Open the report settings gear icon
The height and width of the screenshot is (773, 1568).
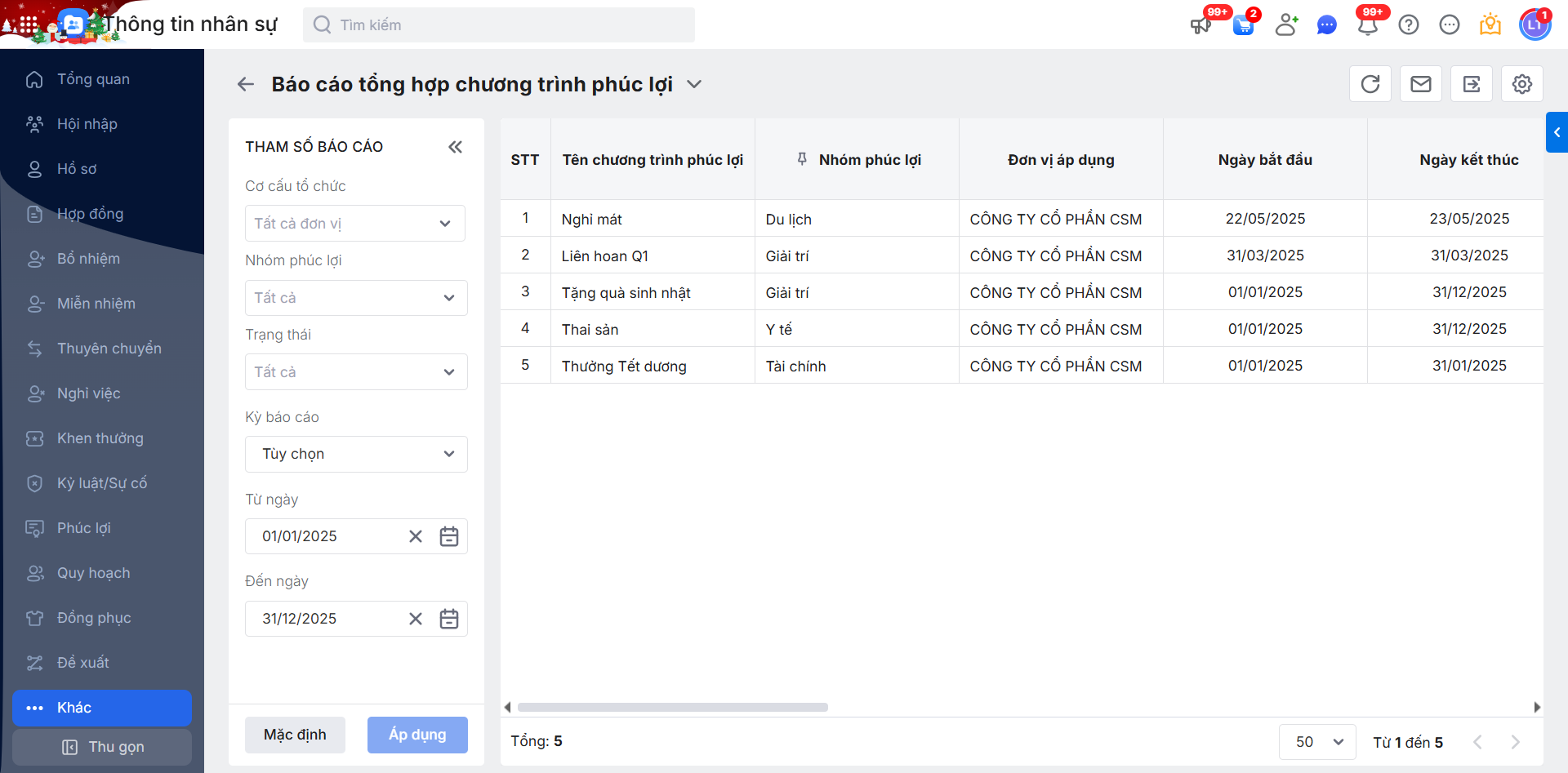(x=1522, y=84)
